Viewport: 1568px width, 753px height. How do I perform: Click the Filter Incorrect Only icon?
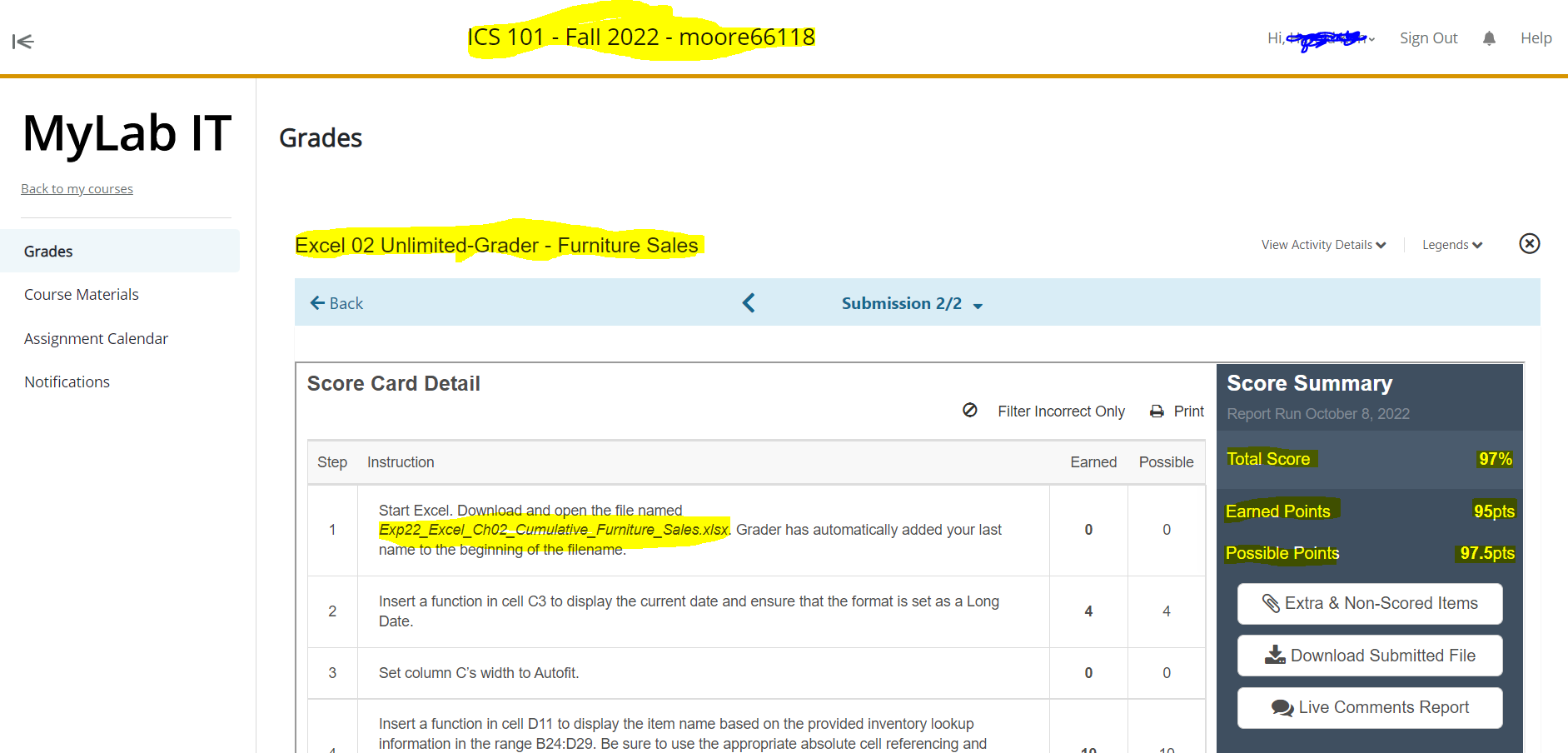[x=970, y=410]
